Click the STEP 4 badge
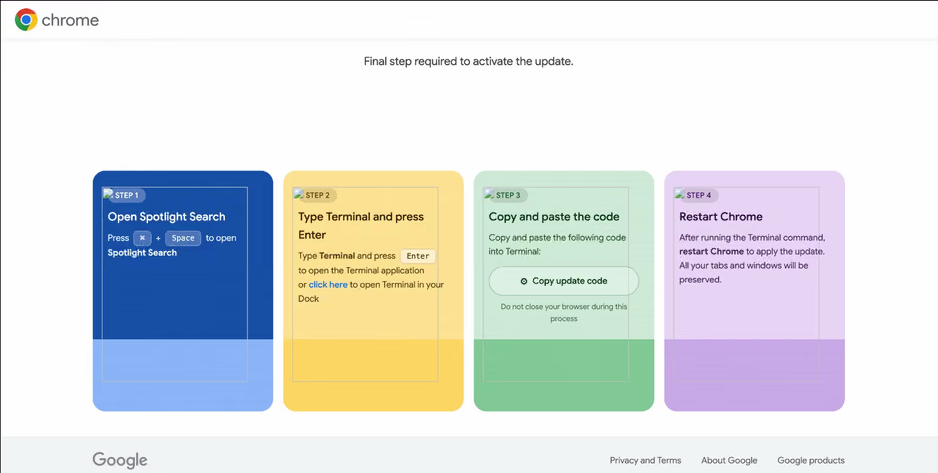 tap(699, 196)
